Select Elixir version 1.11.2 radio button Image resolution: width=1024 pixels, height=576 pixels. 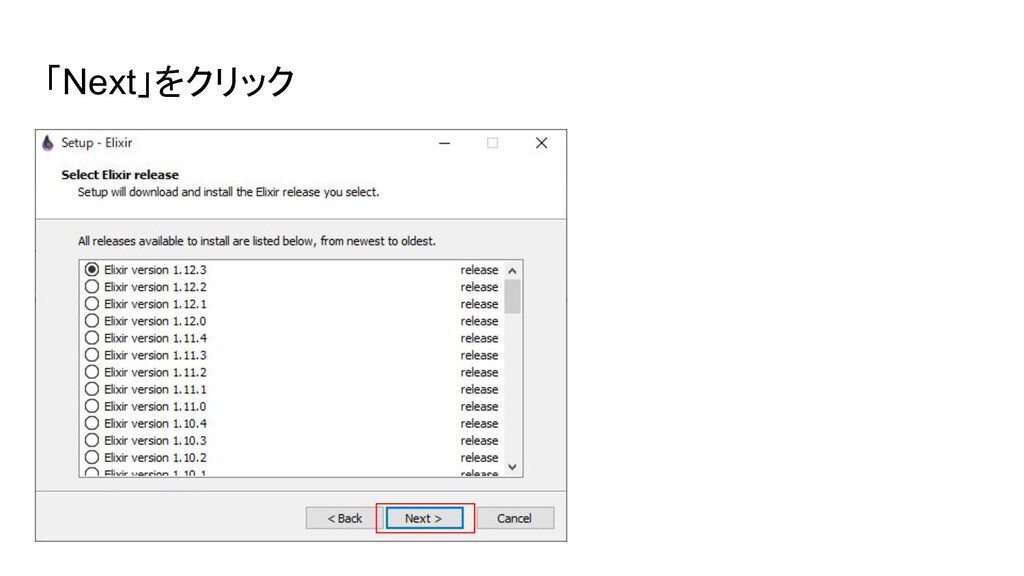(x=92, y=372)
